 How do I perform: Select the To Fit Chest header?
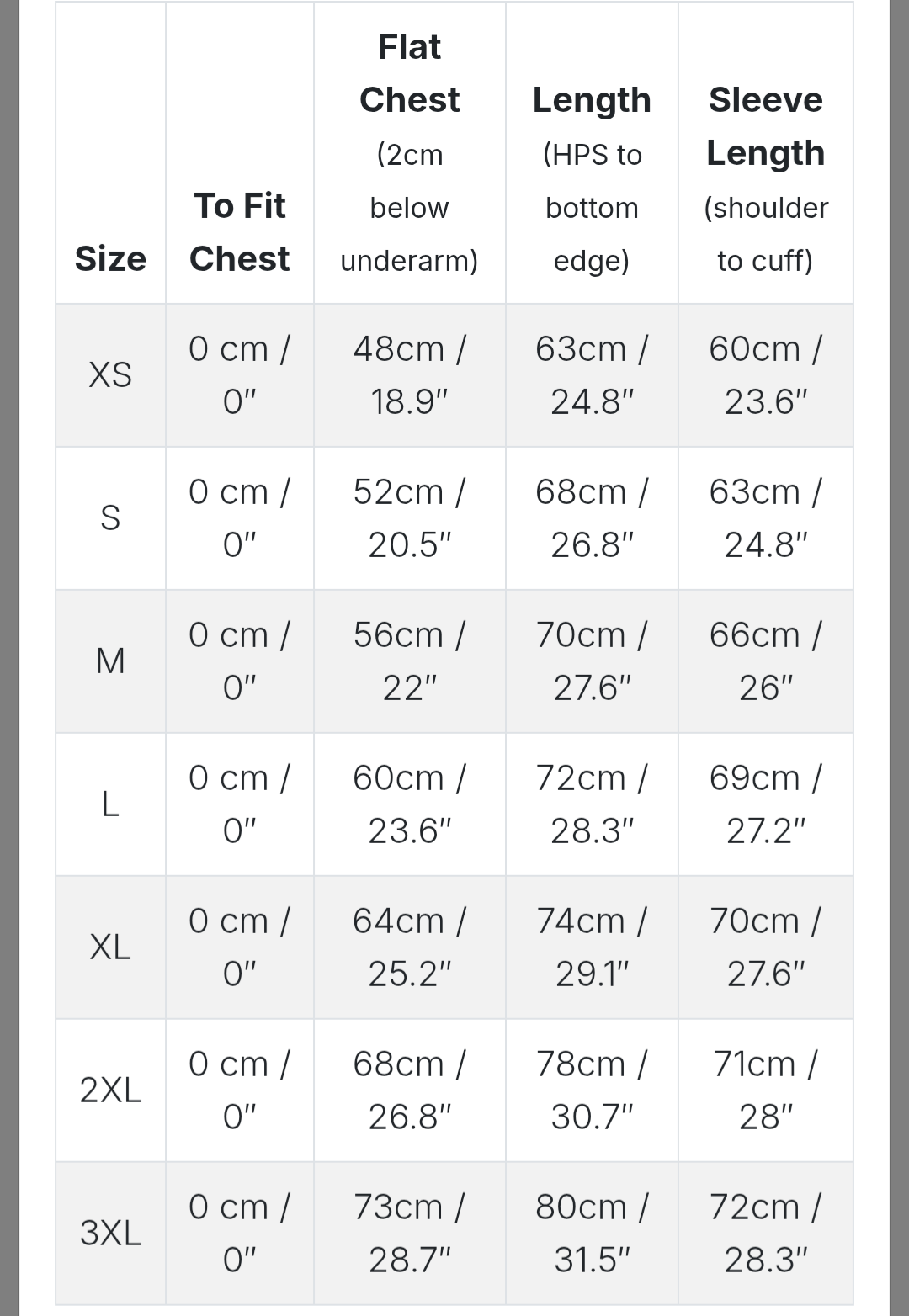point(240,232)
